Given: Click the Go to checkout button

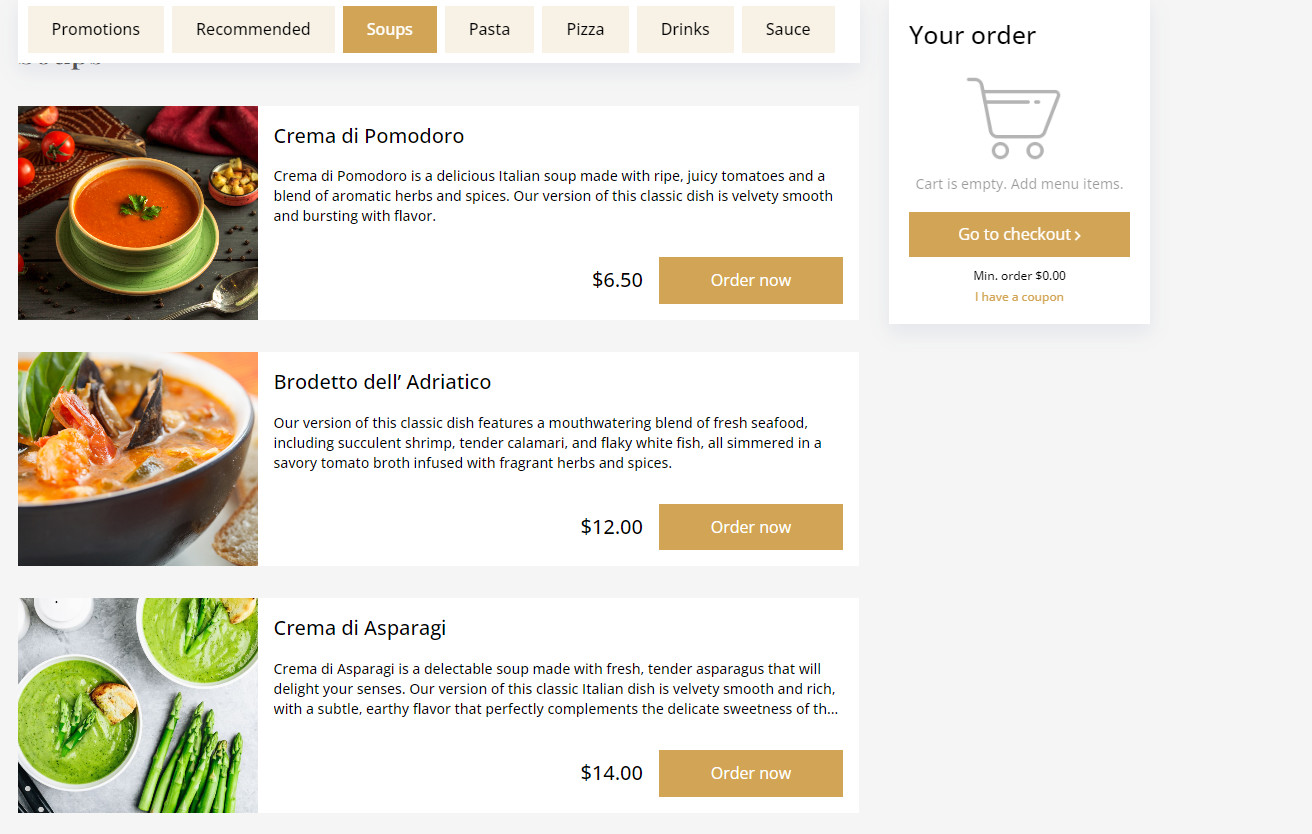Looking at the screenshot, I should coord(1019,234).
